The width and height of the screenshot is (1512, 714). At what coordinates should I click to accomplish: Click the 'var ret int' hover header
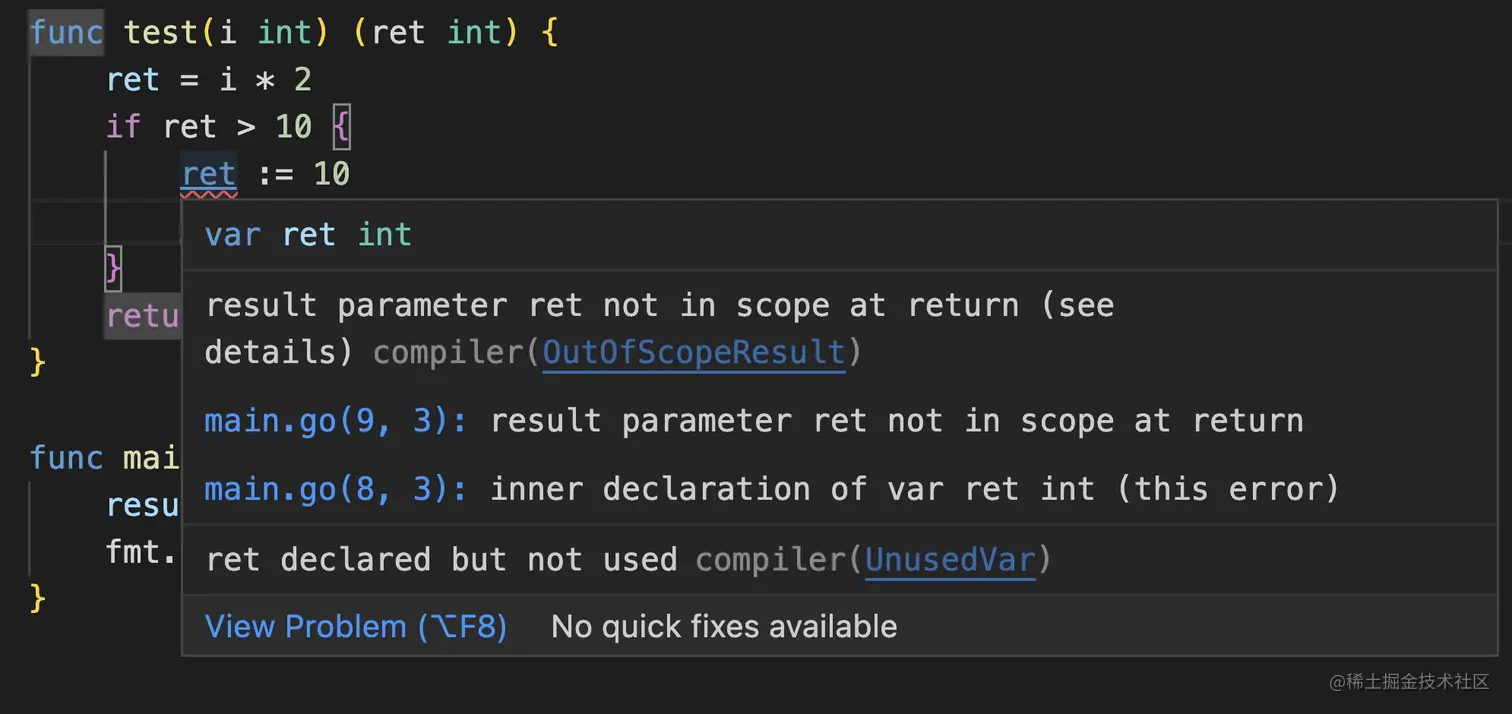tap(308, 235)
